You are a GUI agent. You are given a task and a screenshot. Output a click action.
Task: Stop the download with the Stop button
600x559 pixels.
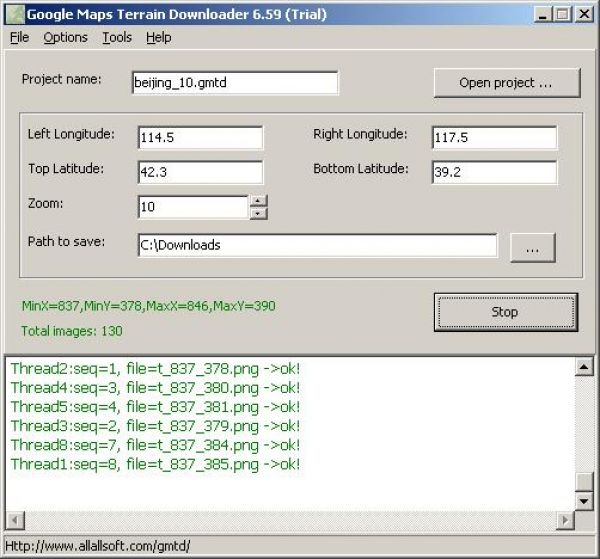[x=506, y=312]
